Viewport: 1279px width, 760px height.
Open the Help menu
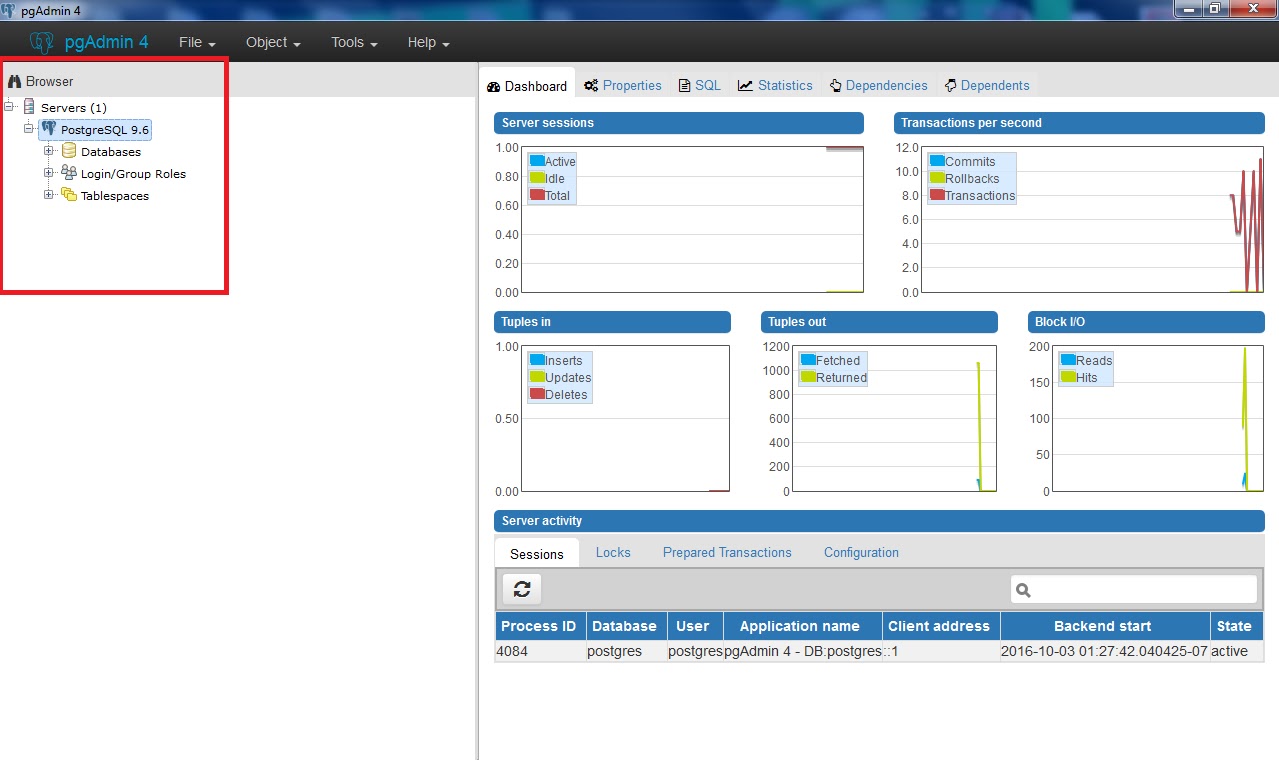pos(428,43)
